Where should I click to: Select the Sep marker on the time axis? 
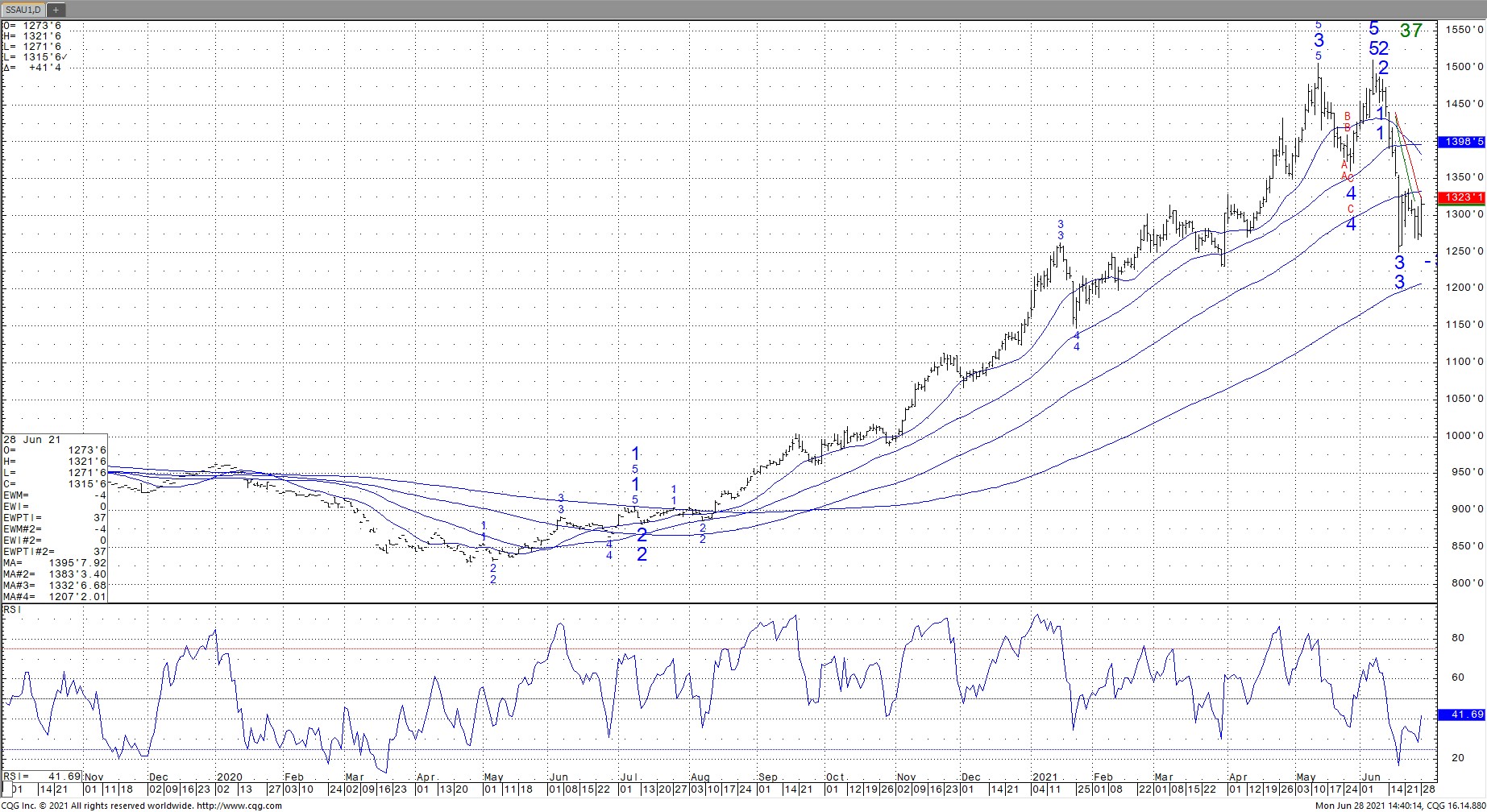[767, 777]
